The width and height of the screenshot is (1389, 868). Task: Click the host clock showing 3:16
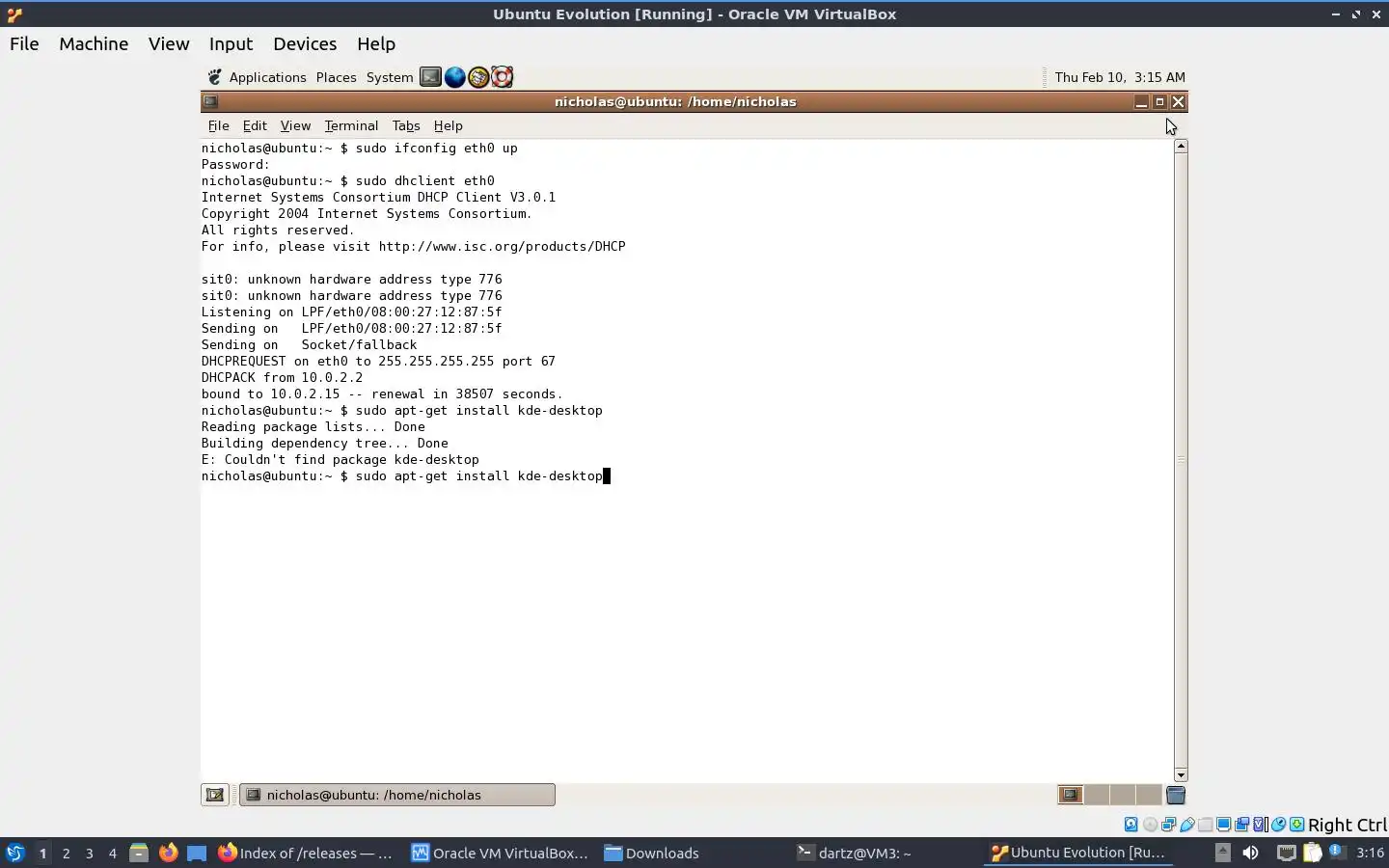tap(1370, 853)
